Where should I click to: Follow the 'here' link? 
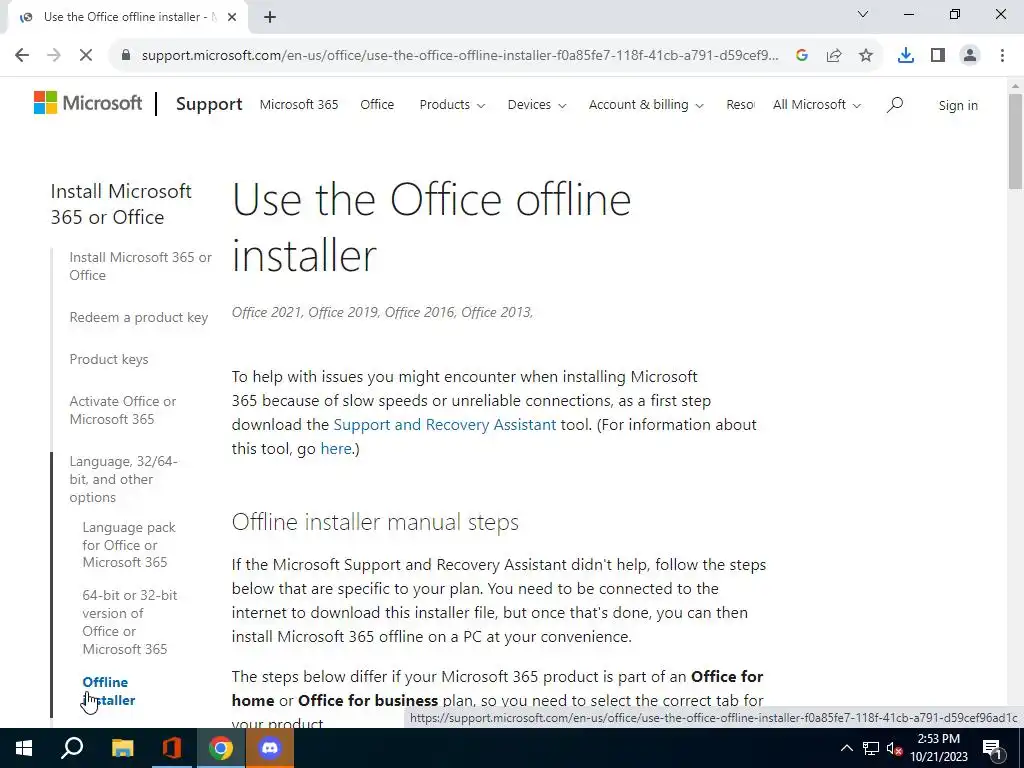point(336,449)
